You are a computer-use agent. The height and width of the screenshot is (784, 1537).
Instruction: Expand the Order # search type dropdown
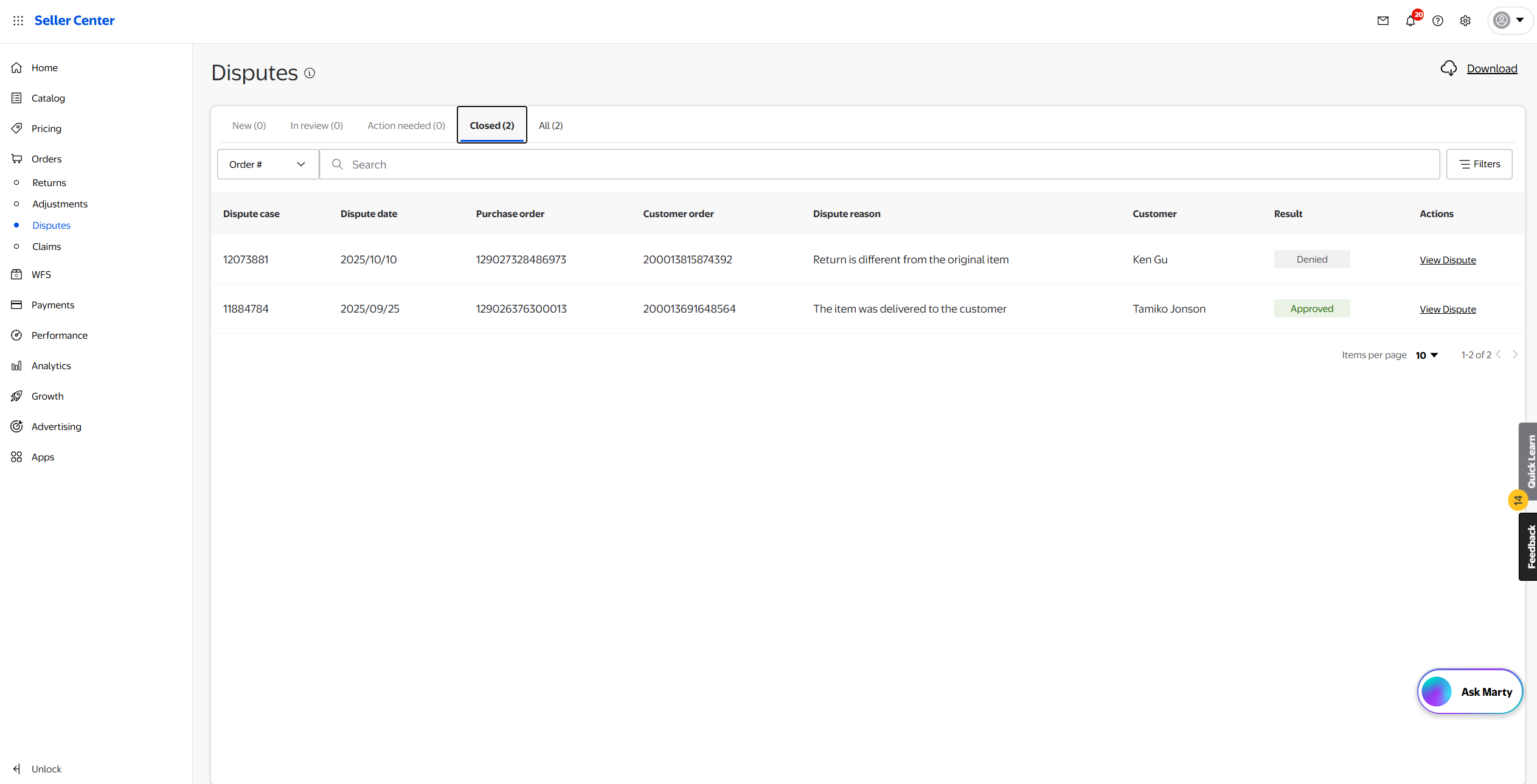click(x=268, y=164)
